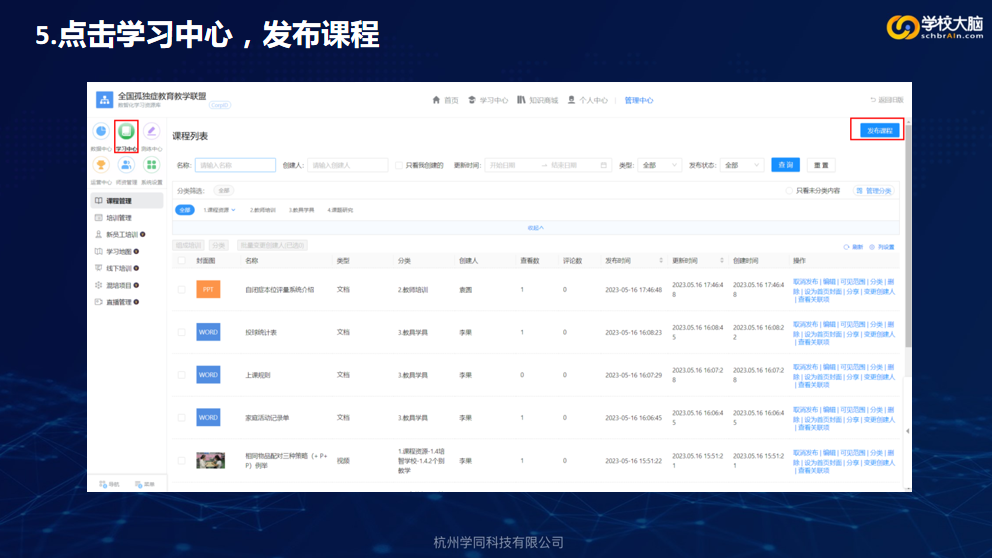Viewport: 992px width, 558px height.
Task: Open the 类型 dropdown
Action: pyautogui.click(x=658, y=165)
